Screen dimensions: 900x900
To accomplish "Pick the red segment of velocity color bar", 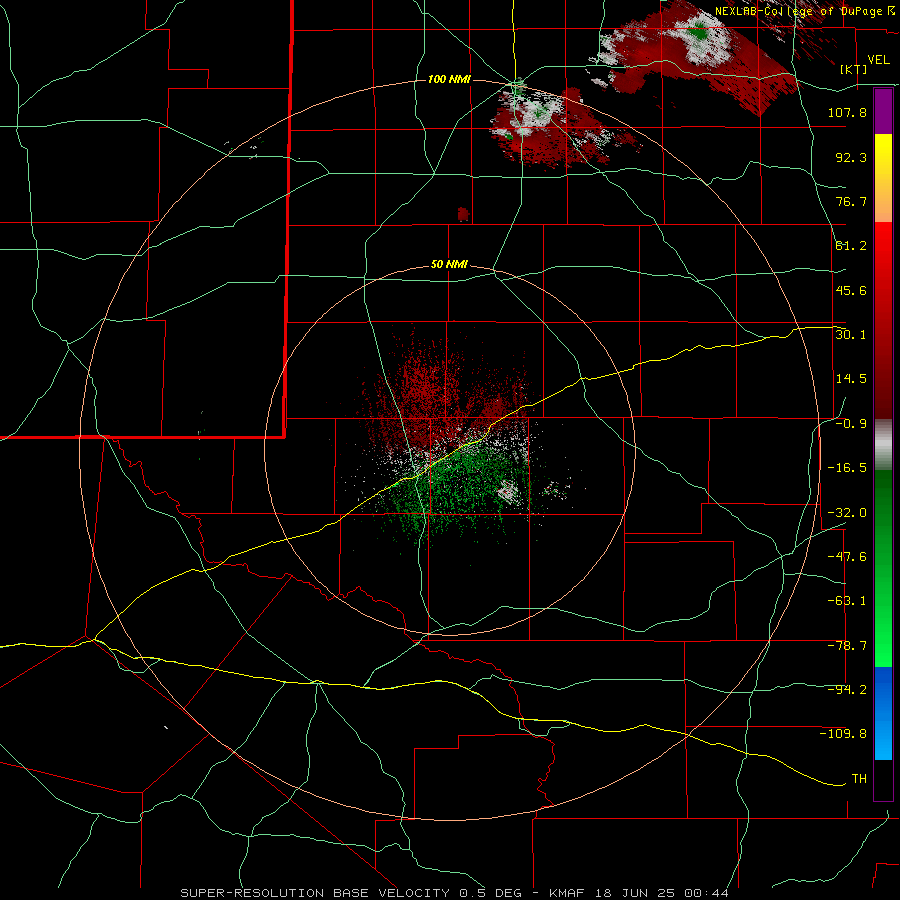I will (x=883, y=320).
